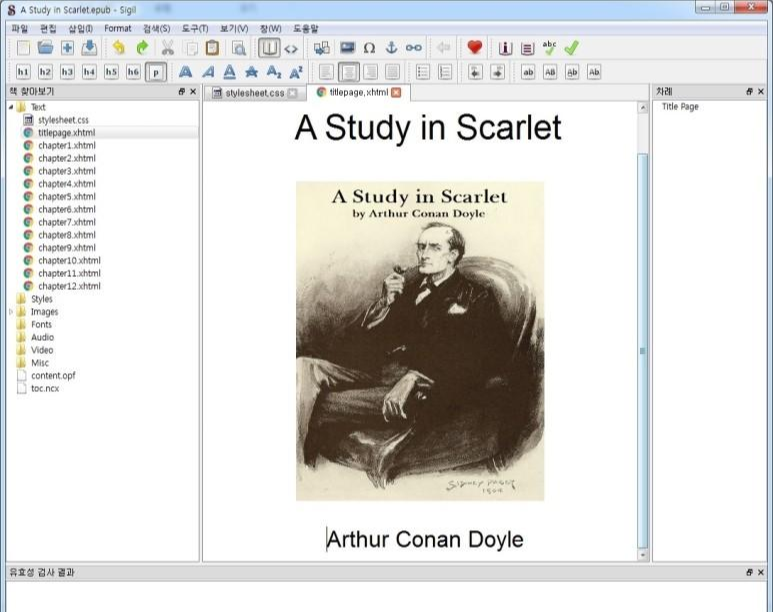Click the editor scrollbar up arrow
Image resolution: width=773 pixels, height=612 pixels.
(x=642, y=108)
